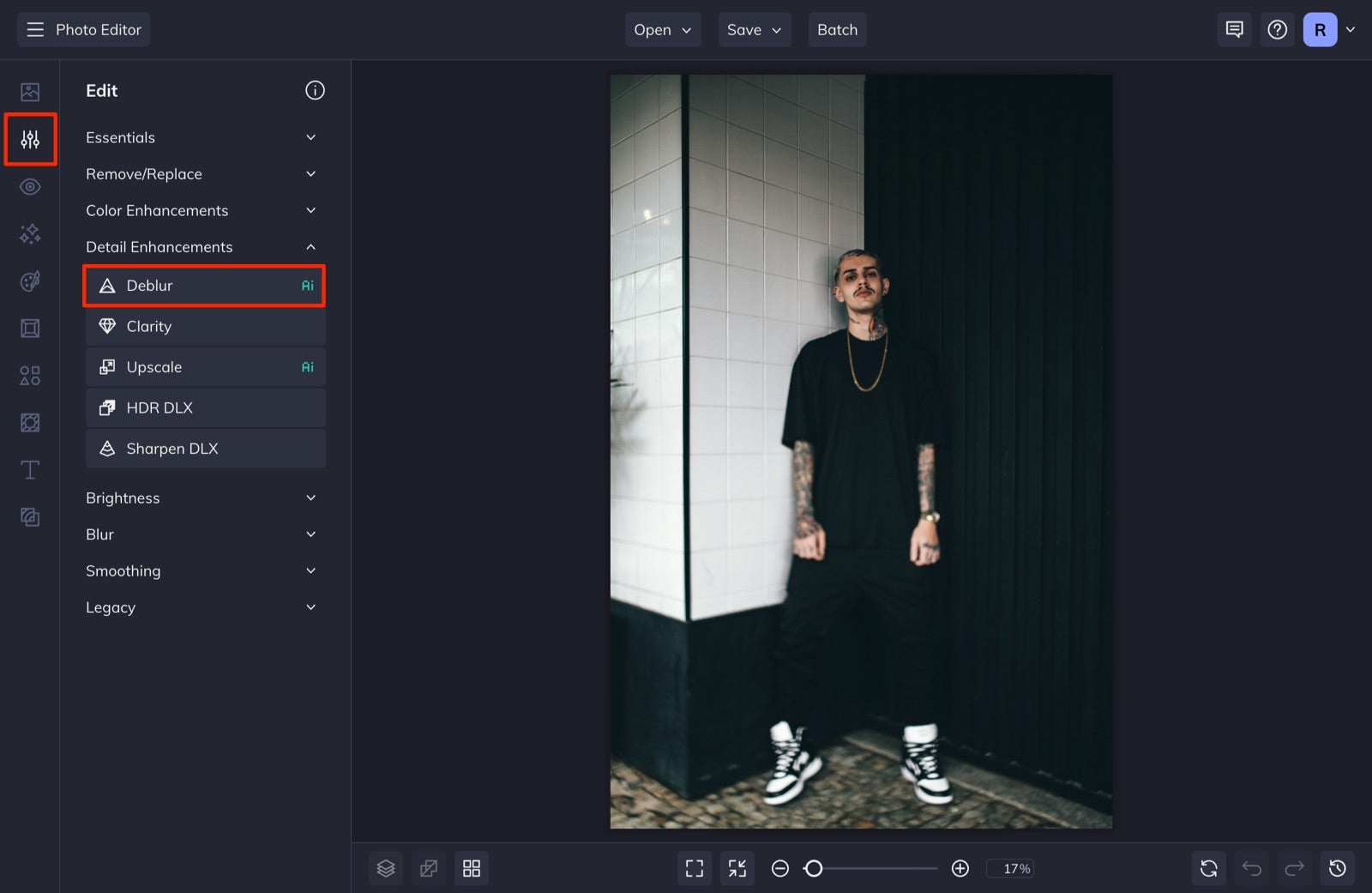Open the Layers panel at bottom left

coord(385,867)
